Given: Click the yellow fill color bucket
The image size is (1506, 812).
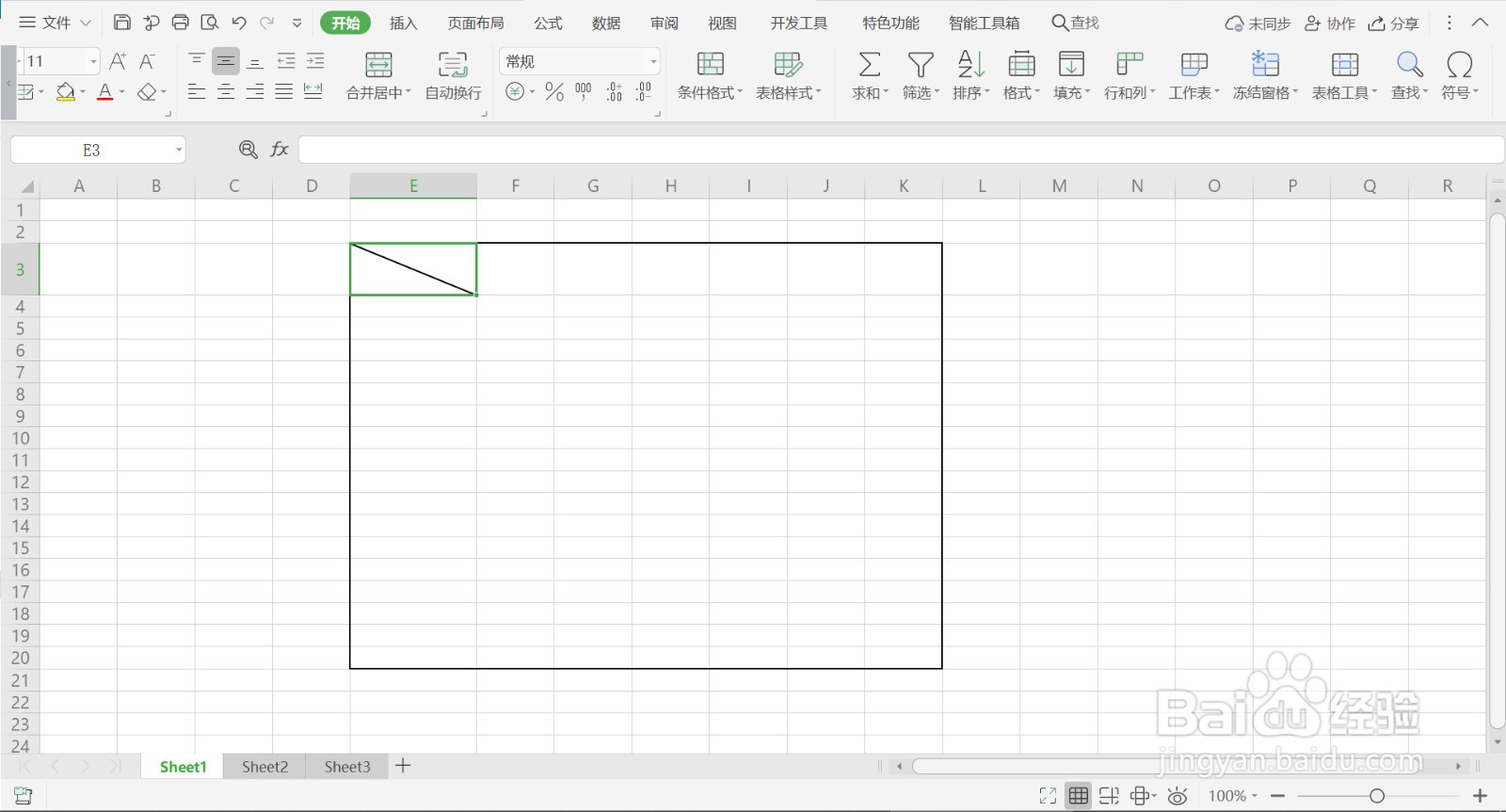Looking at the screenshot, I should click(x=65, y=92).
